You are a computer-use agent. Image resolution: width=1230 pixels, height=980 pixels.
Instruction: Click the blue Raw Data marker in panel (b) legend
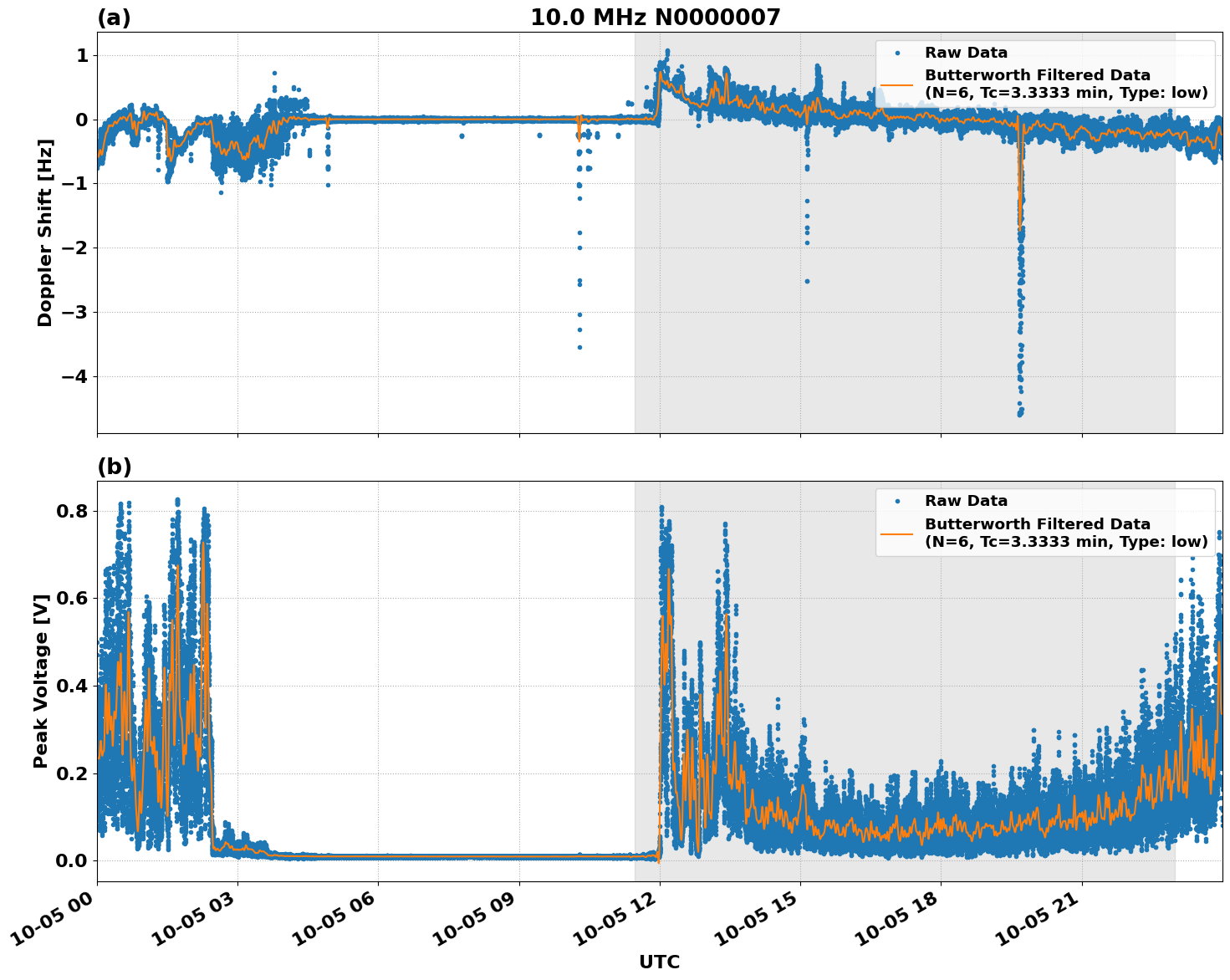(x=897, y=501)
